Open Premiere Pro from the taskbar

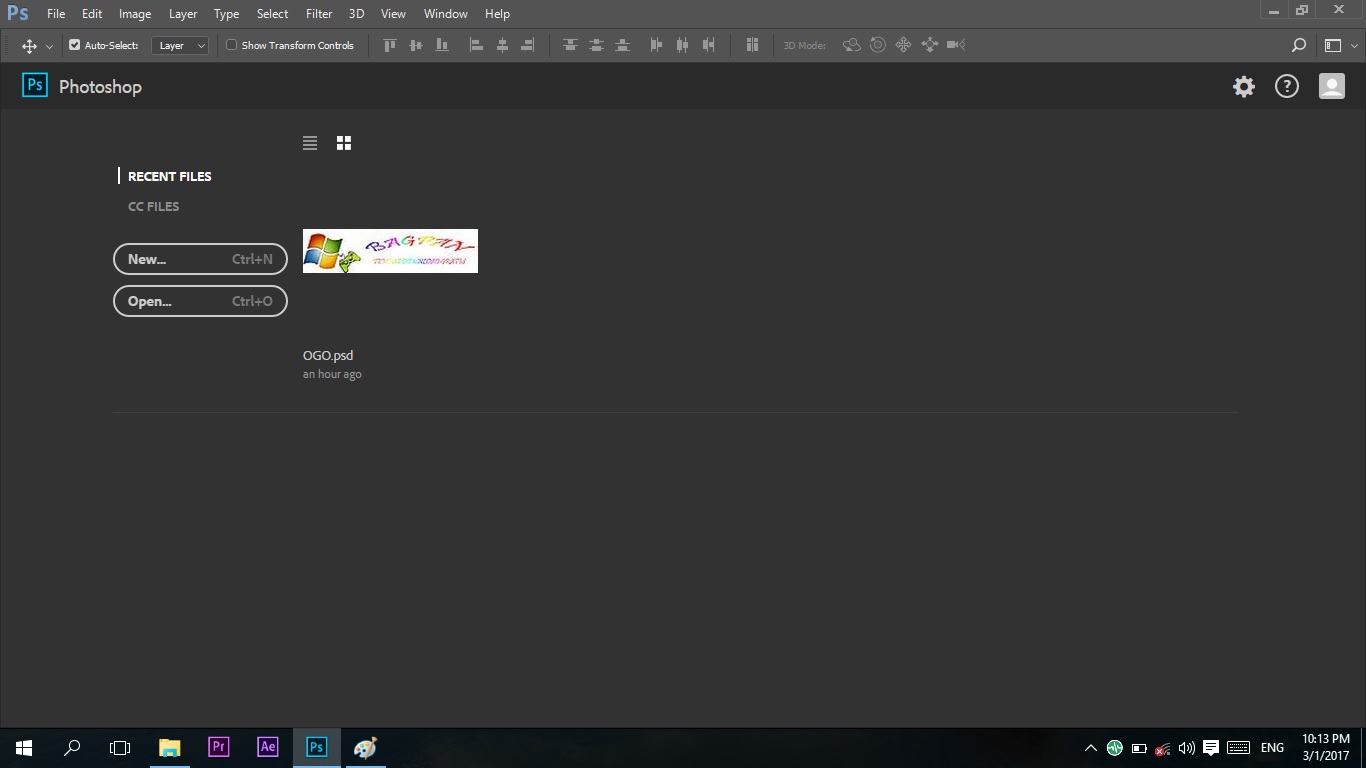[219, 748]
